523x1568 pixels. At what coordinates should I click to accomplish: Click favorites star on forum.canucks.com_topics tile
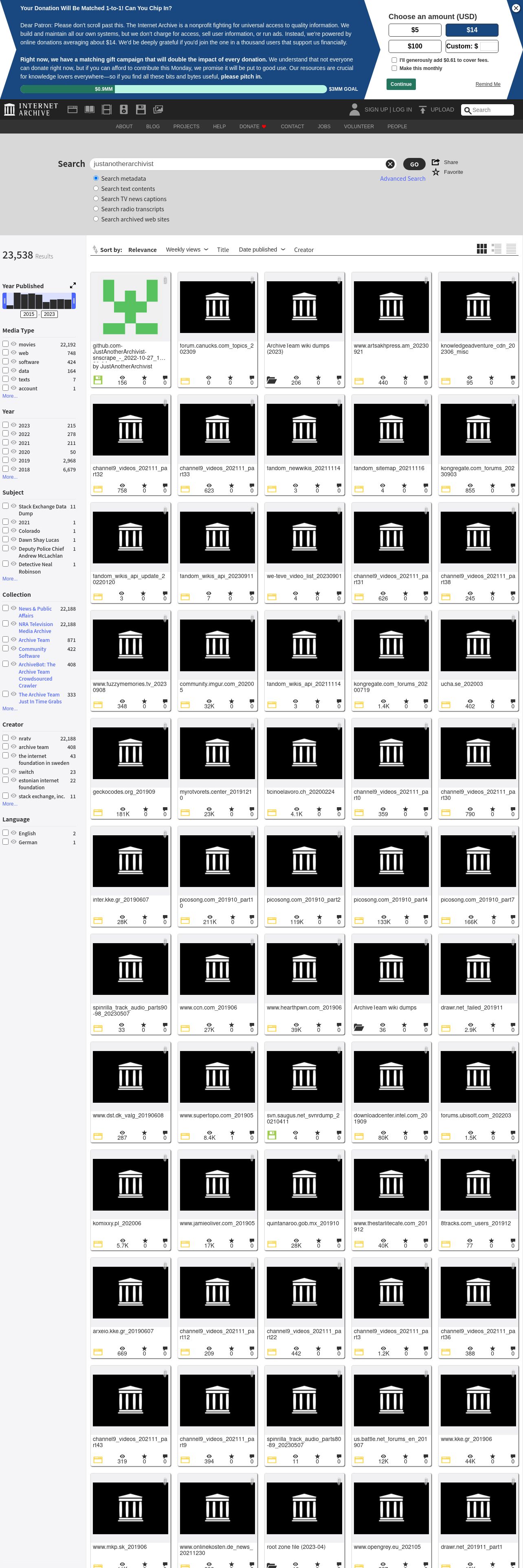pos(230,377)
